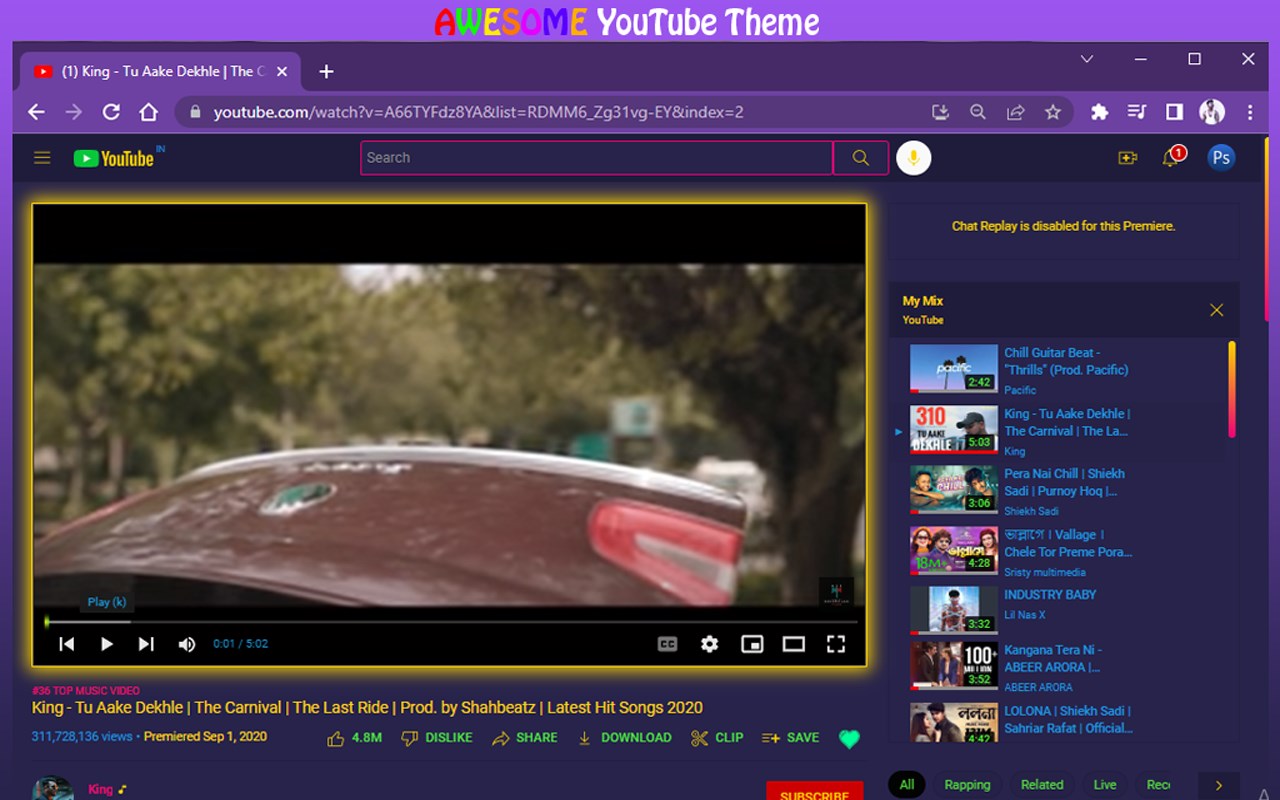
Task: Click the red SUBSCRIBE button
Action: [x=814, y=791]
